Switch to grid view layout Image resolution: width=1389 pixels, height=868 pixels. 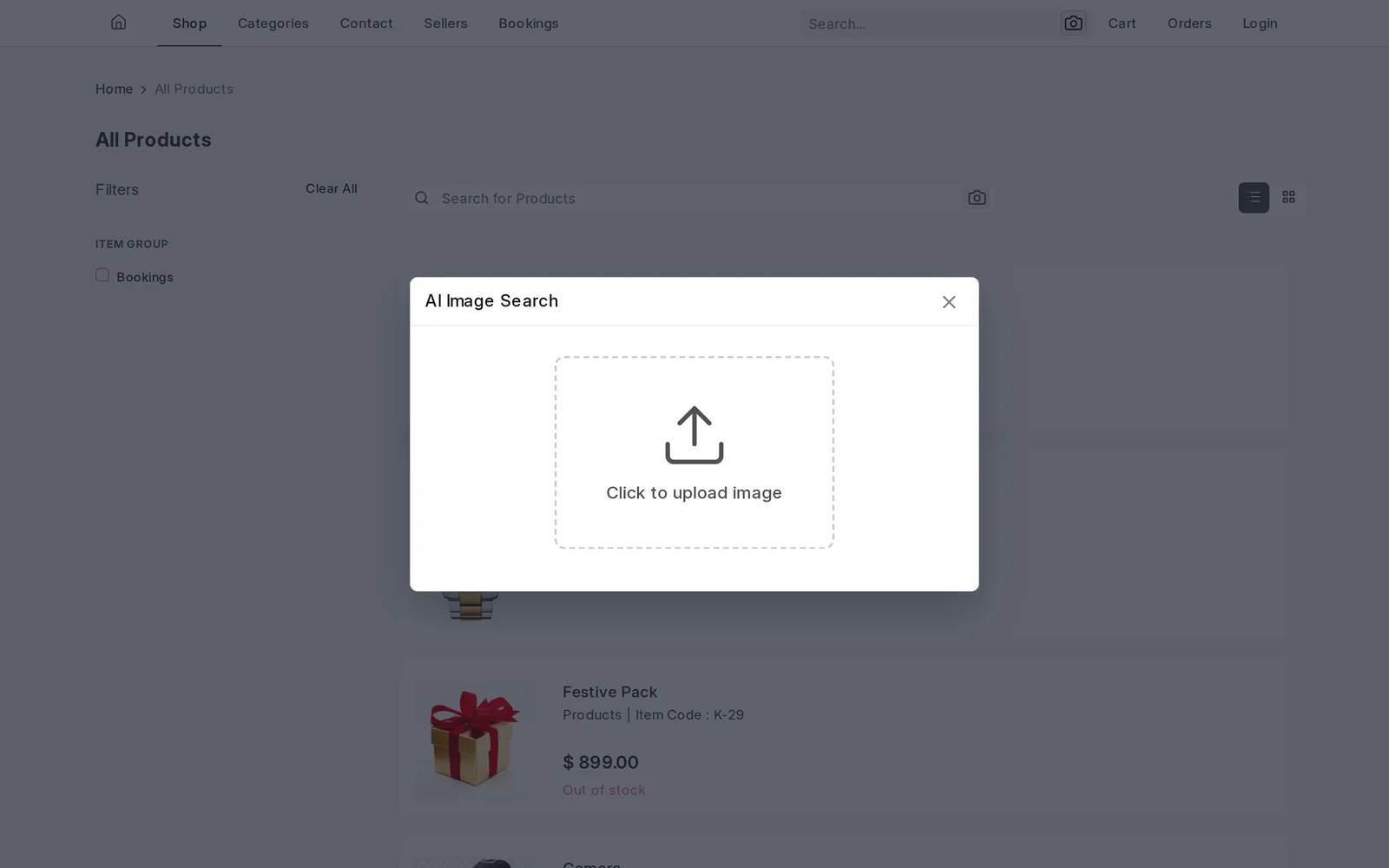tap(1288, 197)
